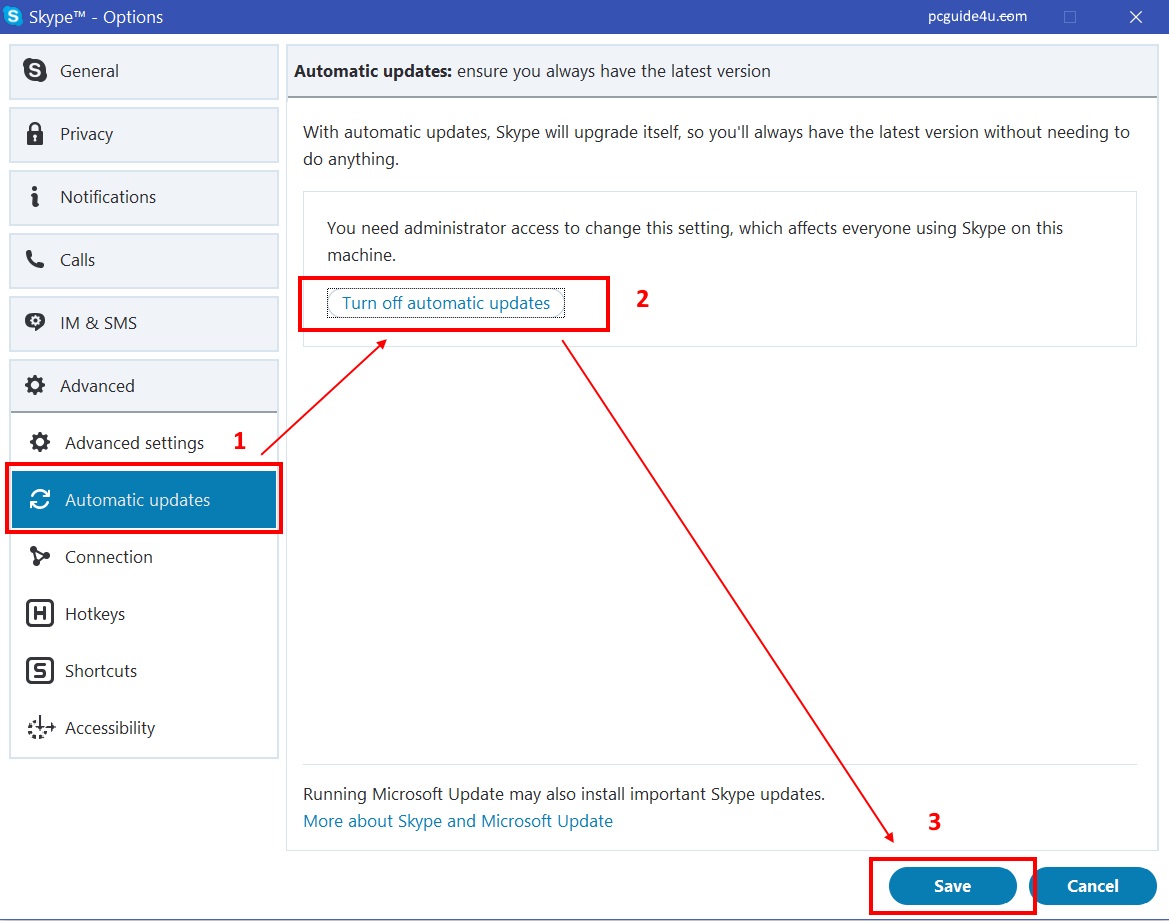The image size is (1169, 921).
Task: Switch to the Privacy options tab
Action: pos(144,134)
